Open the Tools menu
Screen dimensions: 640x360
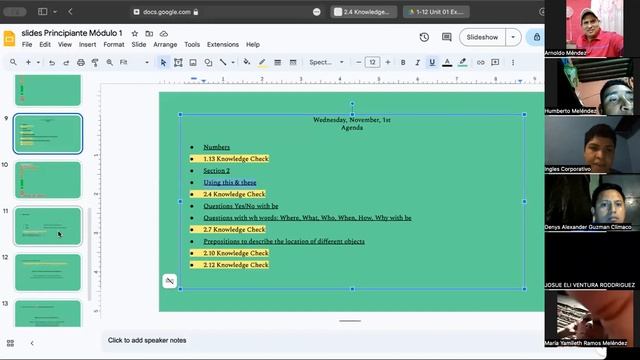(x=192, y=44)
